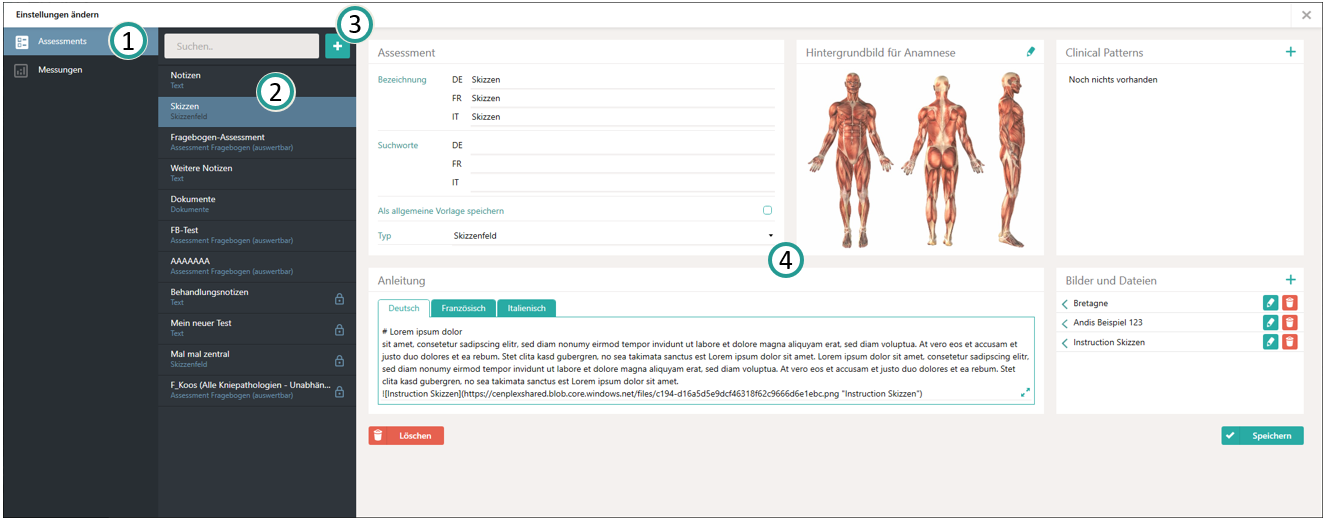Click the chevron next to Bretagne

(1065, 303)
